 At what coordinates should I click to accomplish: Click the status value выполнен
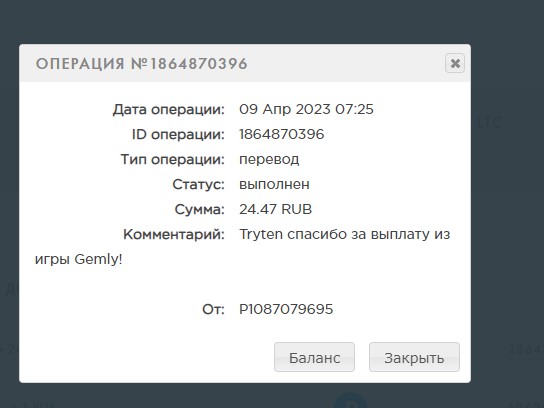[x=274, y=184]
